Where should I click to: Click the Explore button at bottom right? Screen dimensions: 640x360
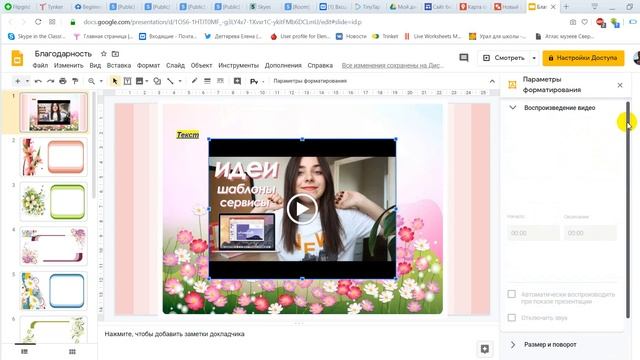point(485,349)
